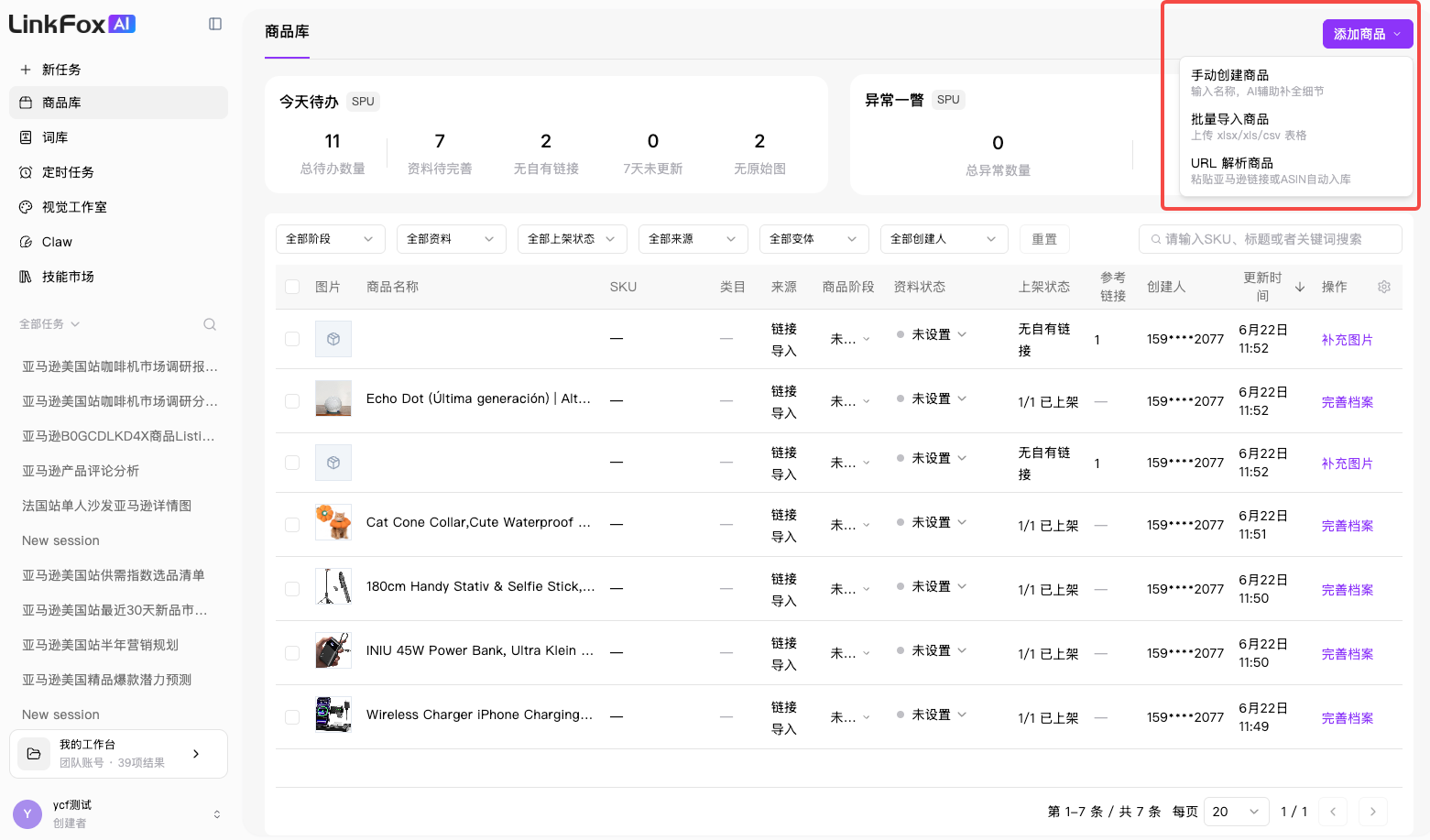This screenshot has height=840, width=1430.
Task: Open task 亚马逊美国站半年营销规划
Action: (x=100, y=645)
